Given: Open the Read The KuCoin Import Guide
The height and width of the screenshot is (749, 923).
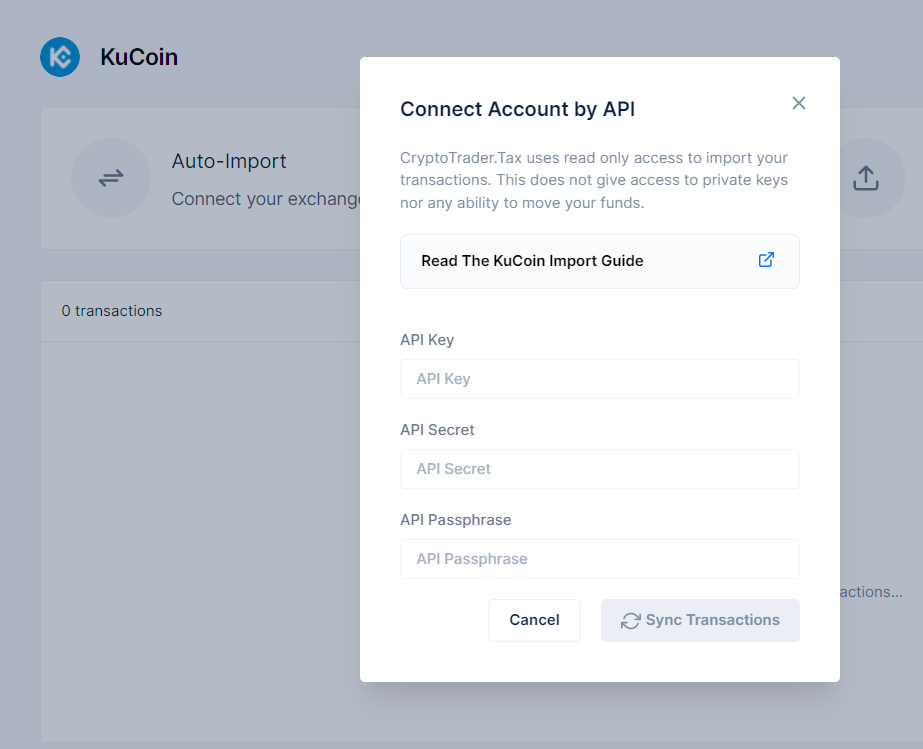Looking at the screenshot, I should 599,261.
